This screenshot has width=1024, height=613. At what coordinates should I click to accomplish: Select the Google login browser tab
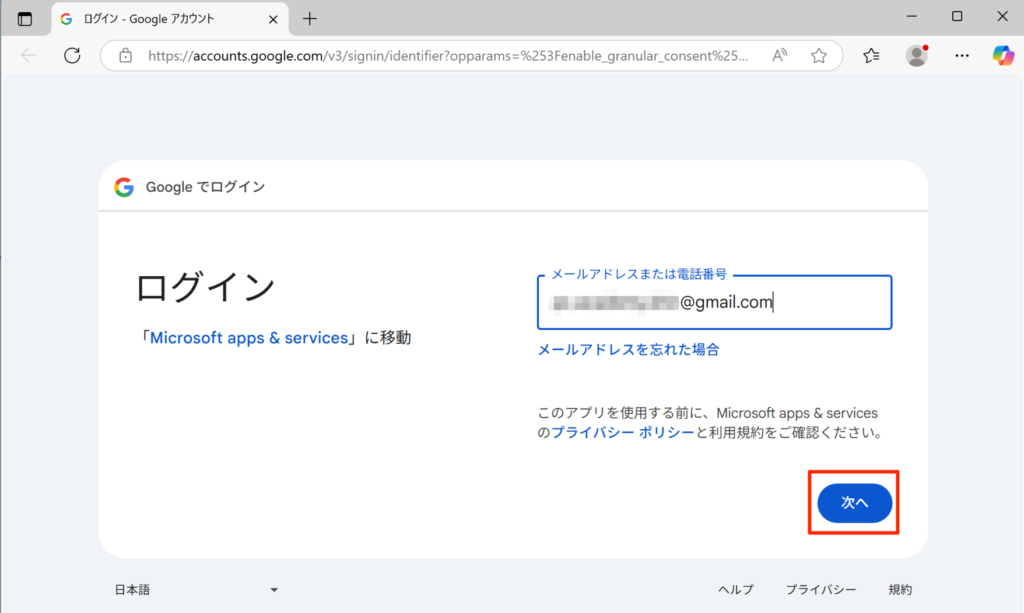tap(170, 19)
